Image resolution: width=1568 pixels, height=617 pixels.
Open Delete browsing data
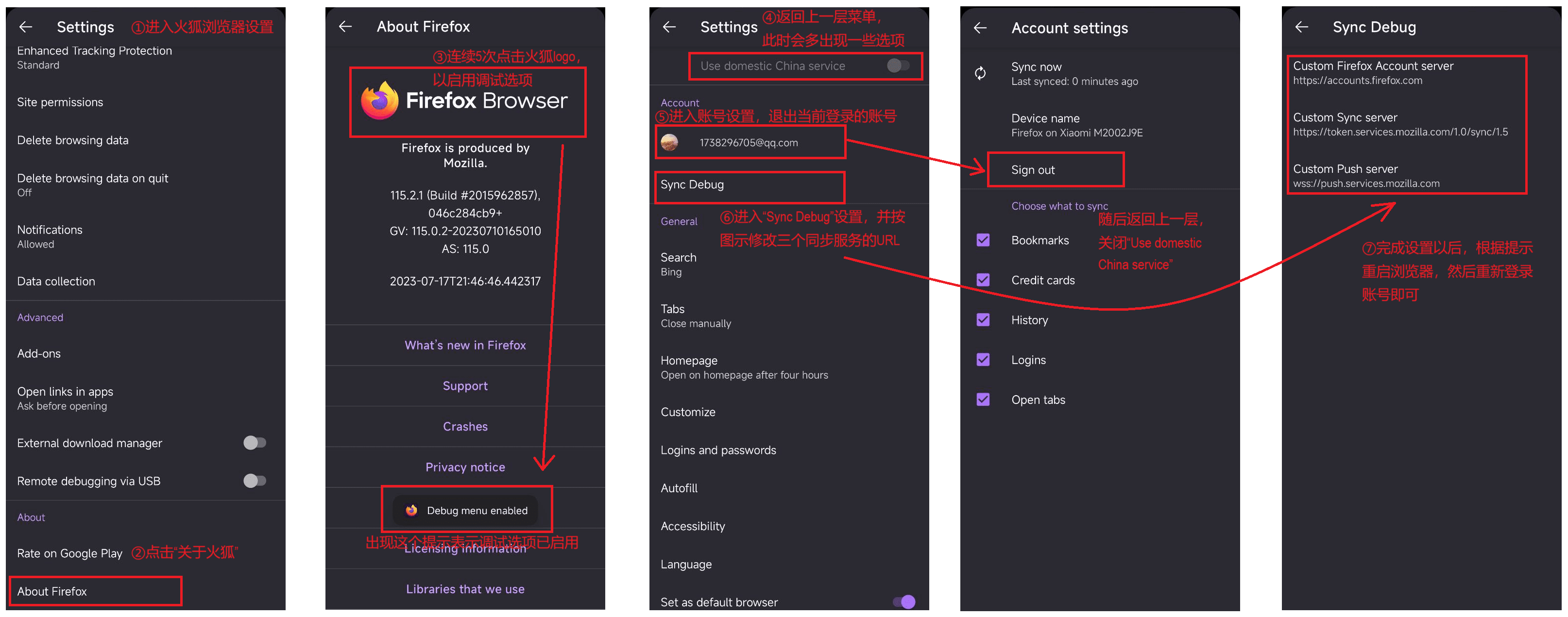pyautogui.click(x=145, y=140)
